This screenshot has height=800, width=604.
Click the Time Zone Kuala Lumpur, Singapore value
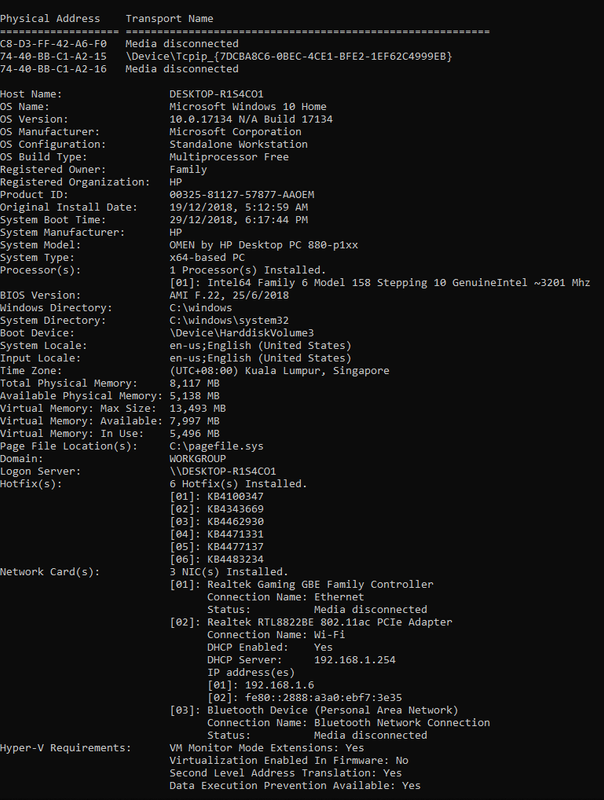pos(280,371)
